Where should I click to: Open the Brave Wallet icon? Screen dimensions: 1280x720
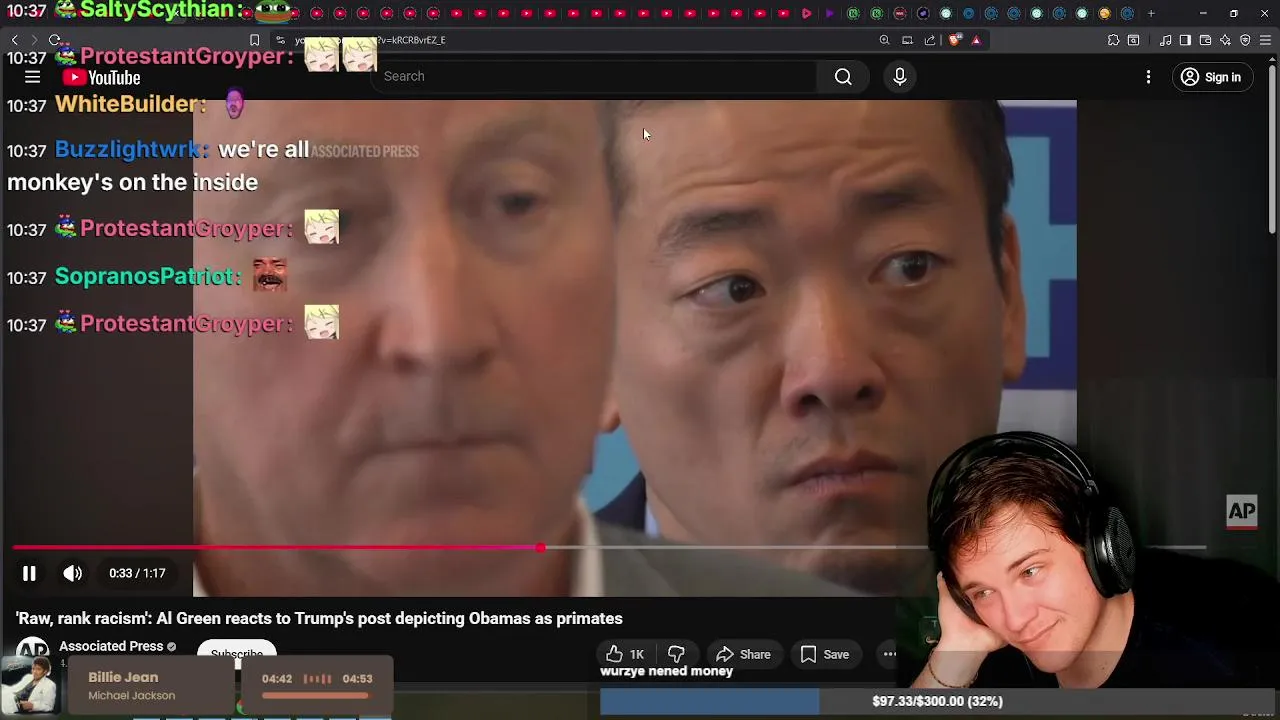click(1205, 40)
